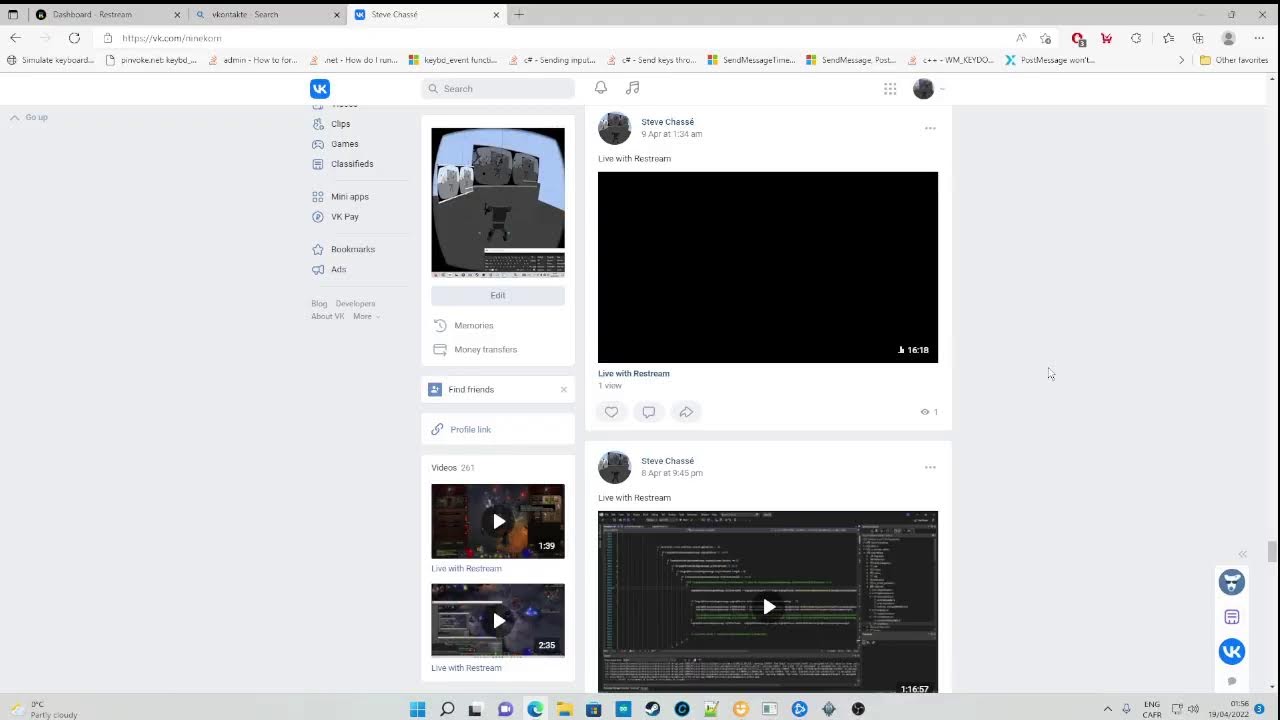
Task: Open the profile photo thumbnail
Action: 498,202
